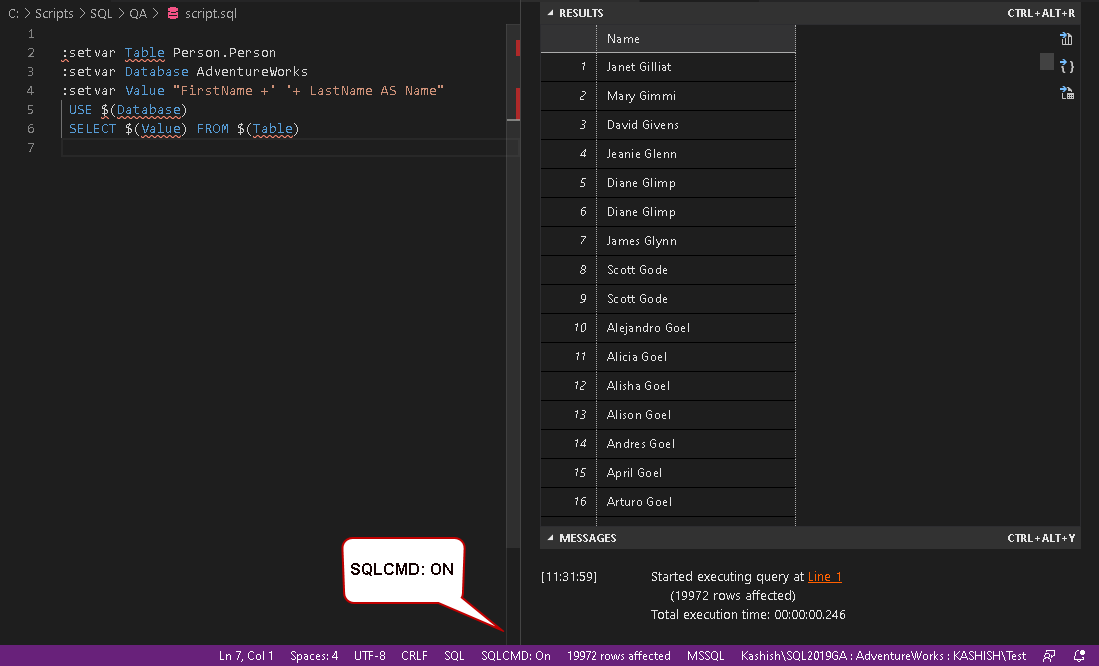
Task: Open the notifications bell in the status bar
Action: 1079,655
